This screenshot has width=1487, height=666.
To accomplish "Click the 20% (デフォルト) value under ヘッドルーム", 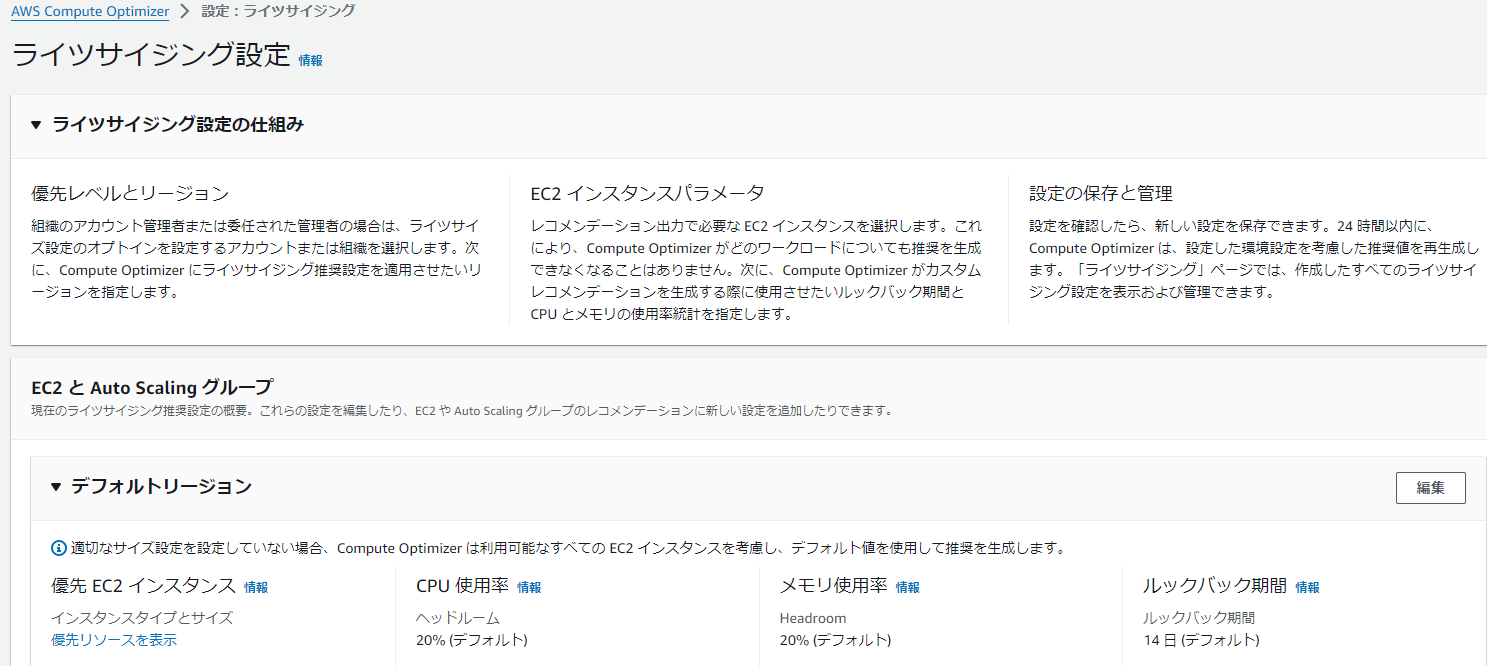I will click(x=472, y=640).
